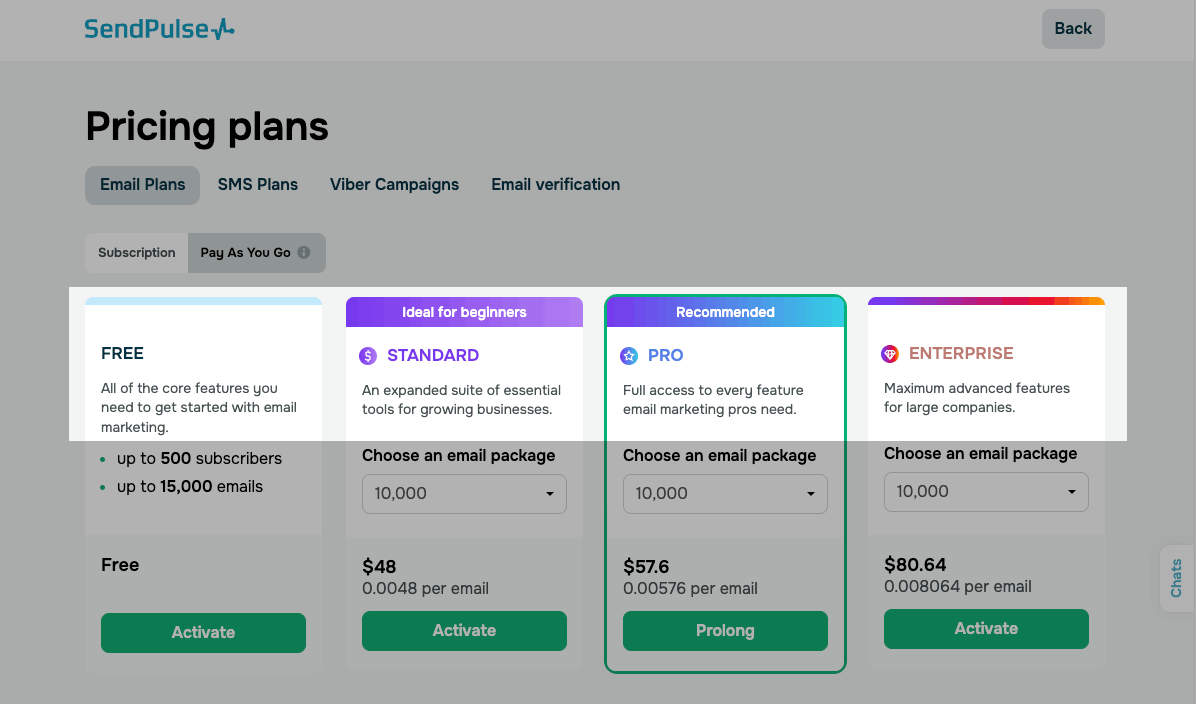The image size is (1196, 704).
Task: Click the Standard plan dollar icon
Action: pos(368,355)
